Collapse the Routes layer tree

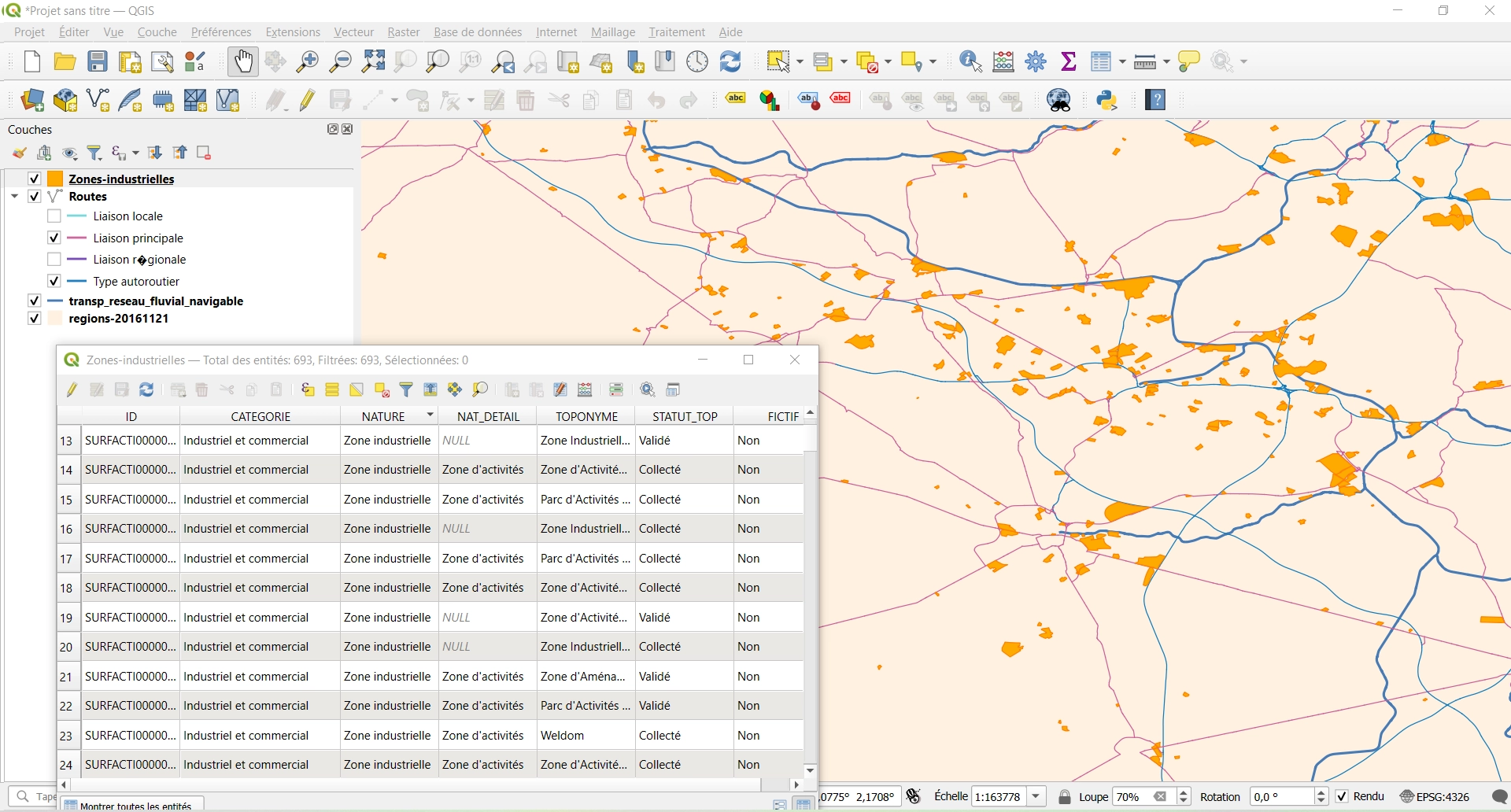[x=14, y=197]
